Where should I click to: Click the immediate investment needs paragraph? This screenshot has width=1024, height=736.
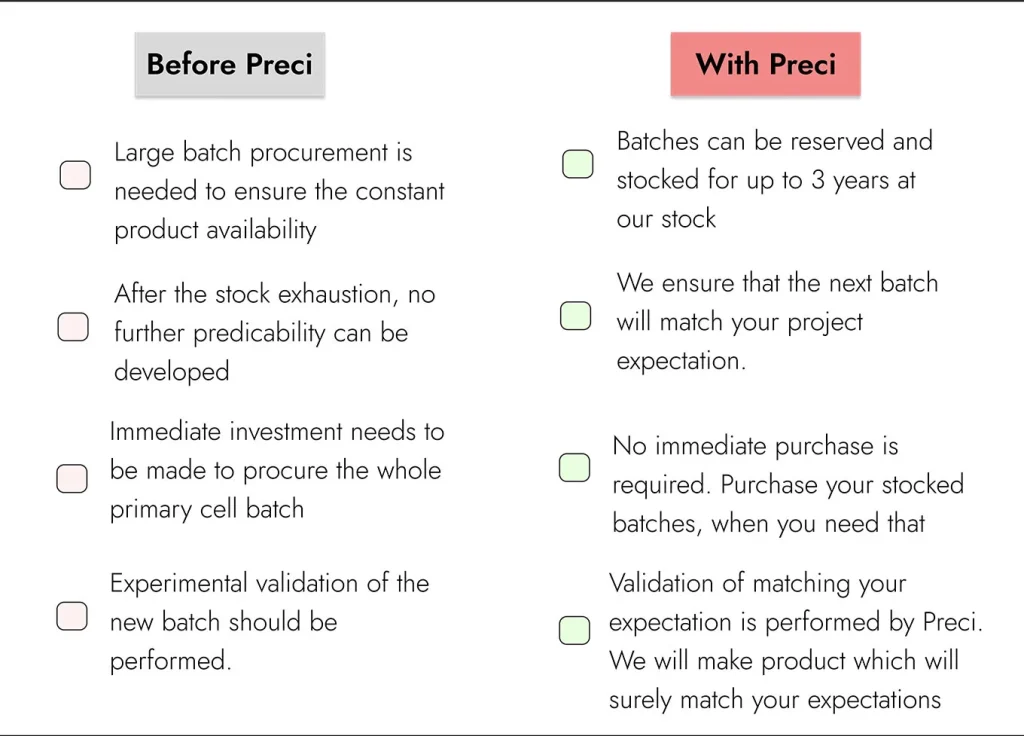coord(276,470)
